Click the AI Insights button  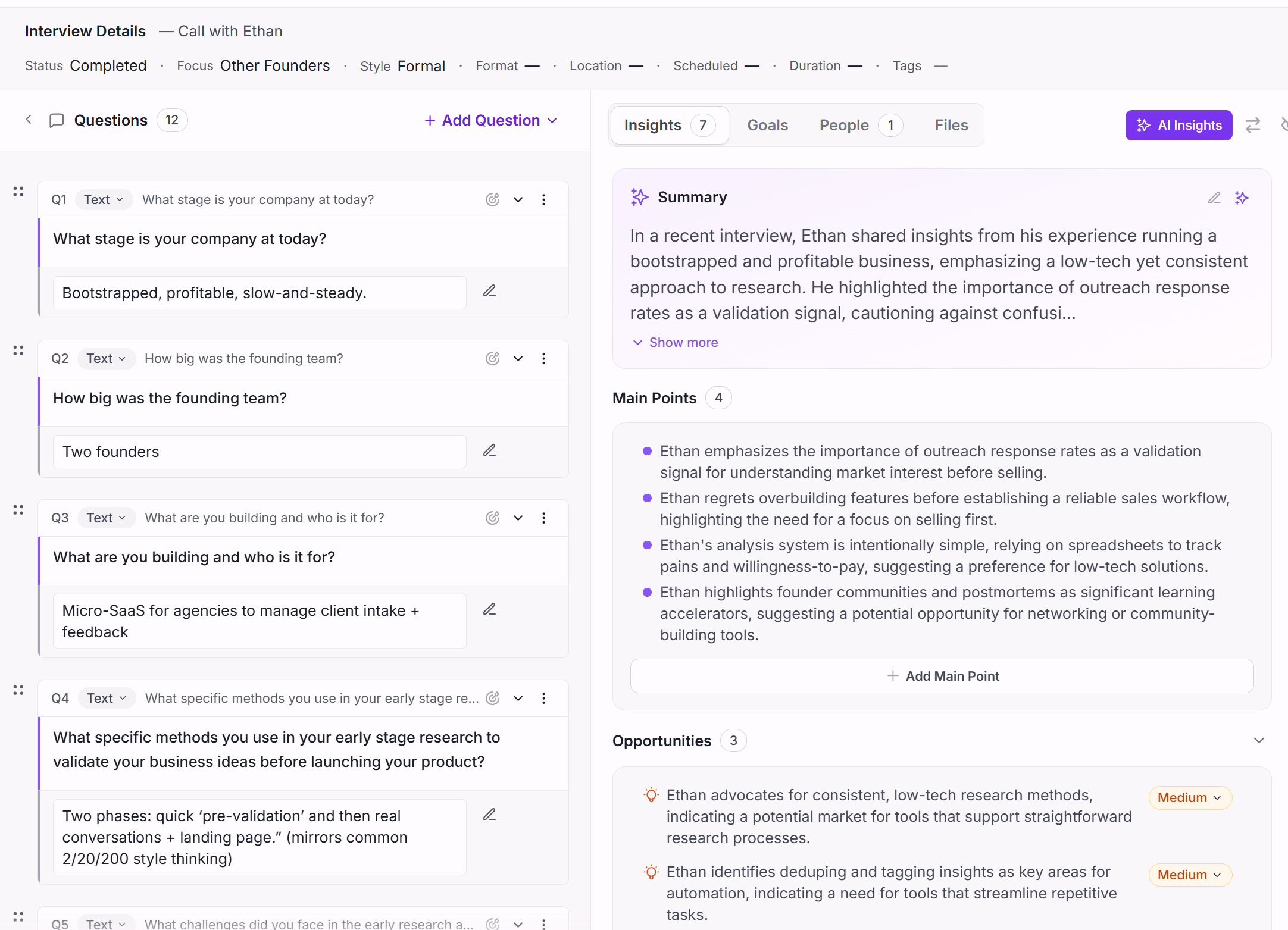(1178, 125)
